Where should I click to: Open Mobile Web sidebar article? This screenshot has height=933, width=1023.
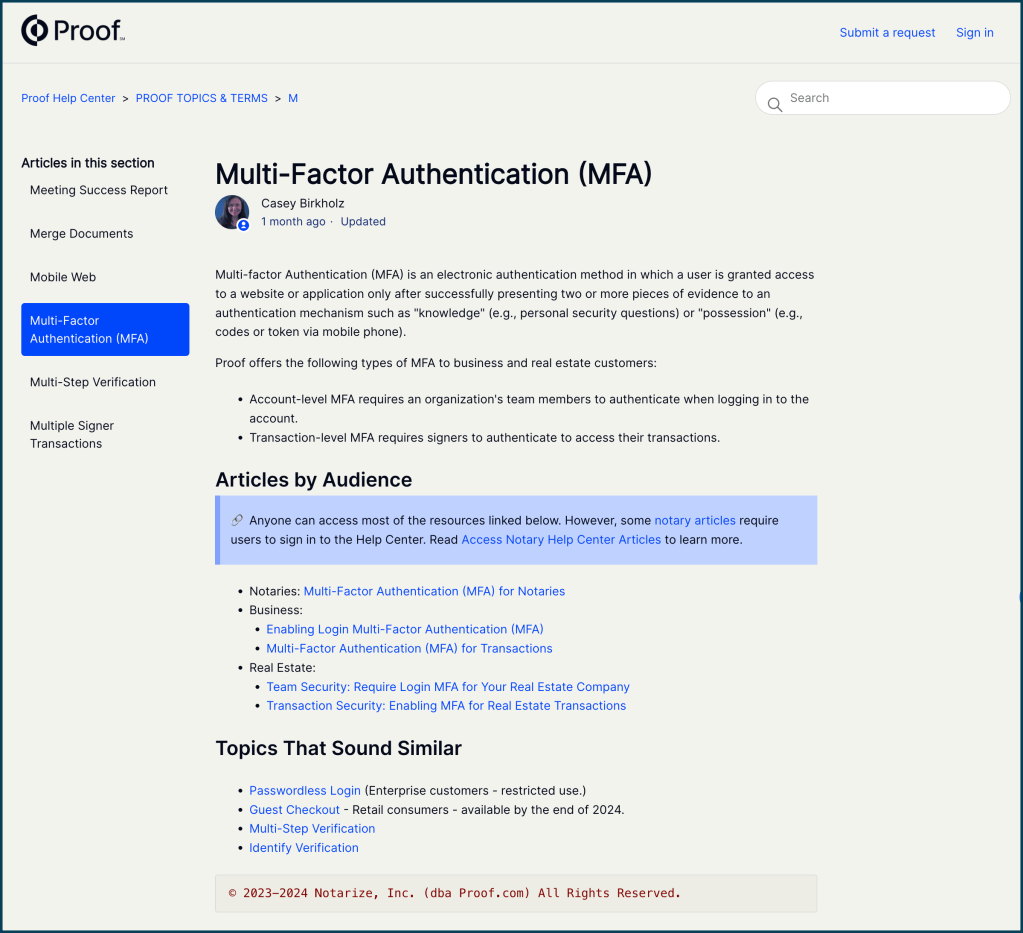[63, 277]
